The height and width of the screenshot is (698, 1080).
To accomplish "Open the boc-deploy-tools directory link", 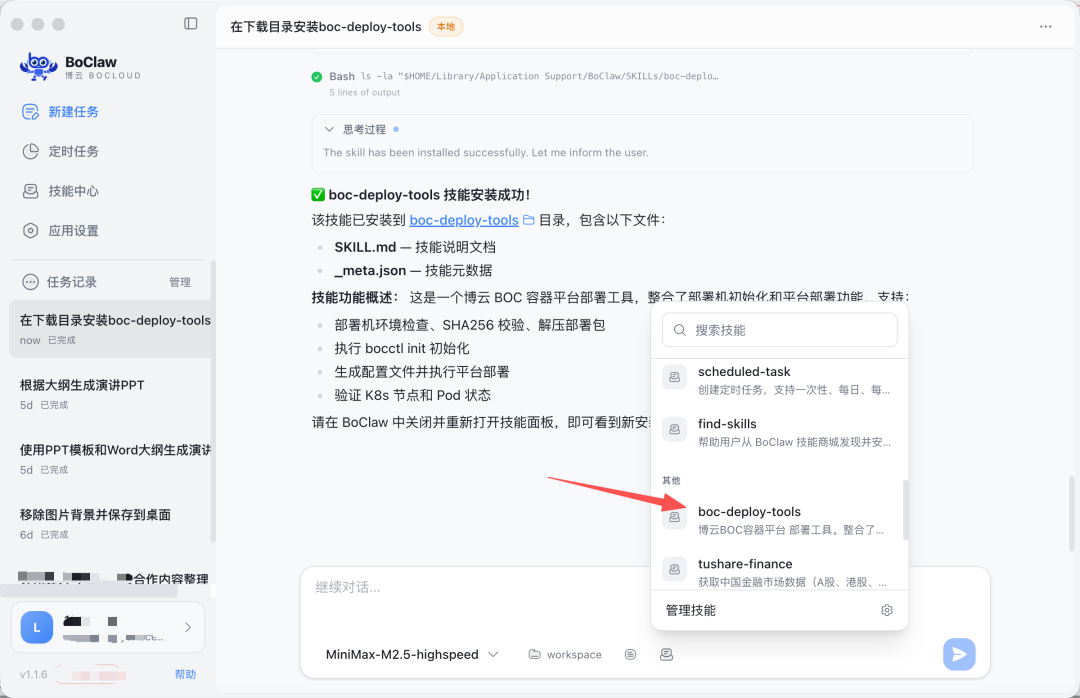I will pyautogui.click(x=463, y=219).
